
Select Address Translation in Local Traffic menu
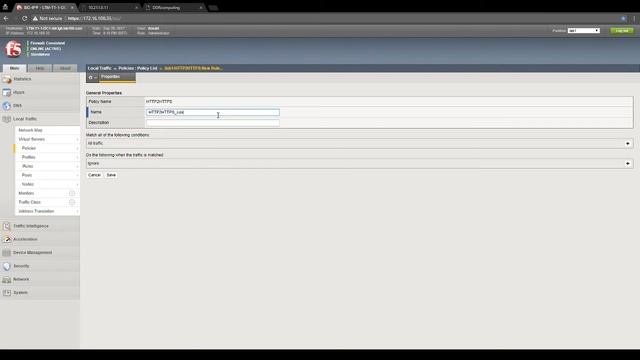click(x=36, y=211)
